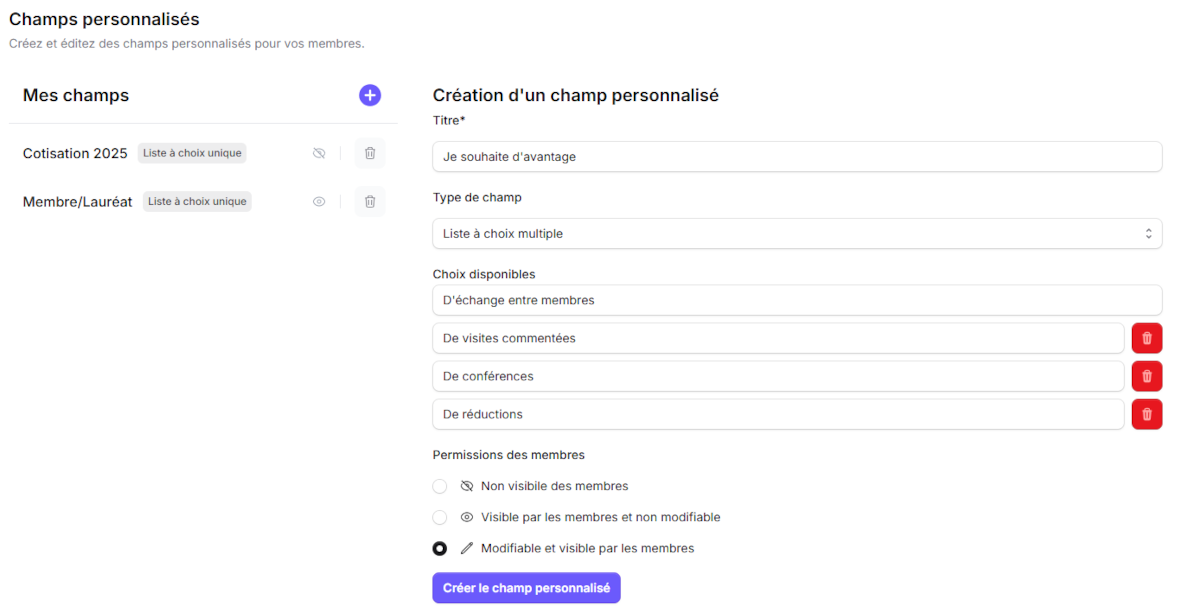1200x609 pixels.
Task: Click 'Créer le champ personnalisé'
Action: (526, 588)
